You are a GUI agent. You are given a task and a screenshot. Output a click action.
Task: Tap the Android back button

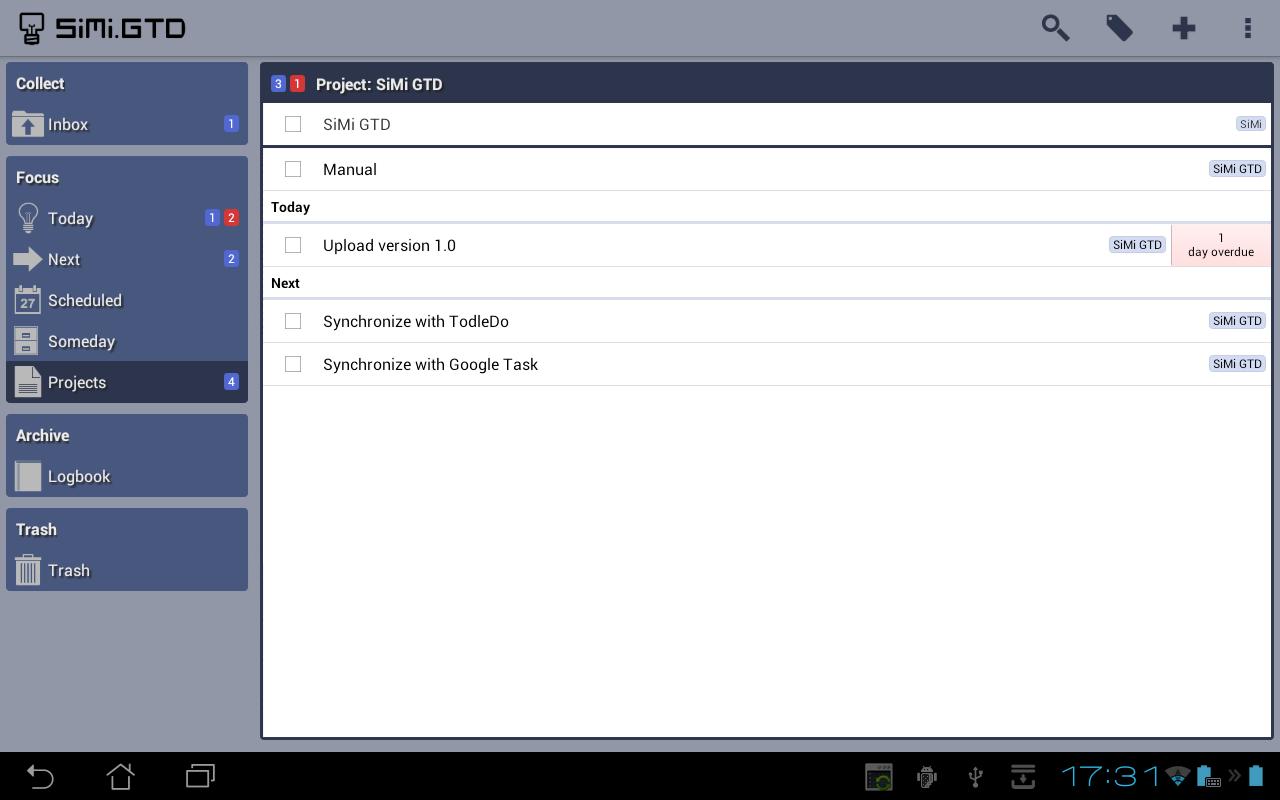[x=40, y=776]
